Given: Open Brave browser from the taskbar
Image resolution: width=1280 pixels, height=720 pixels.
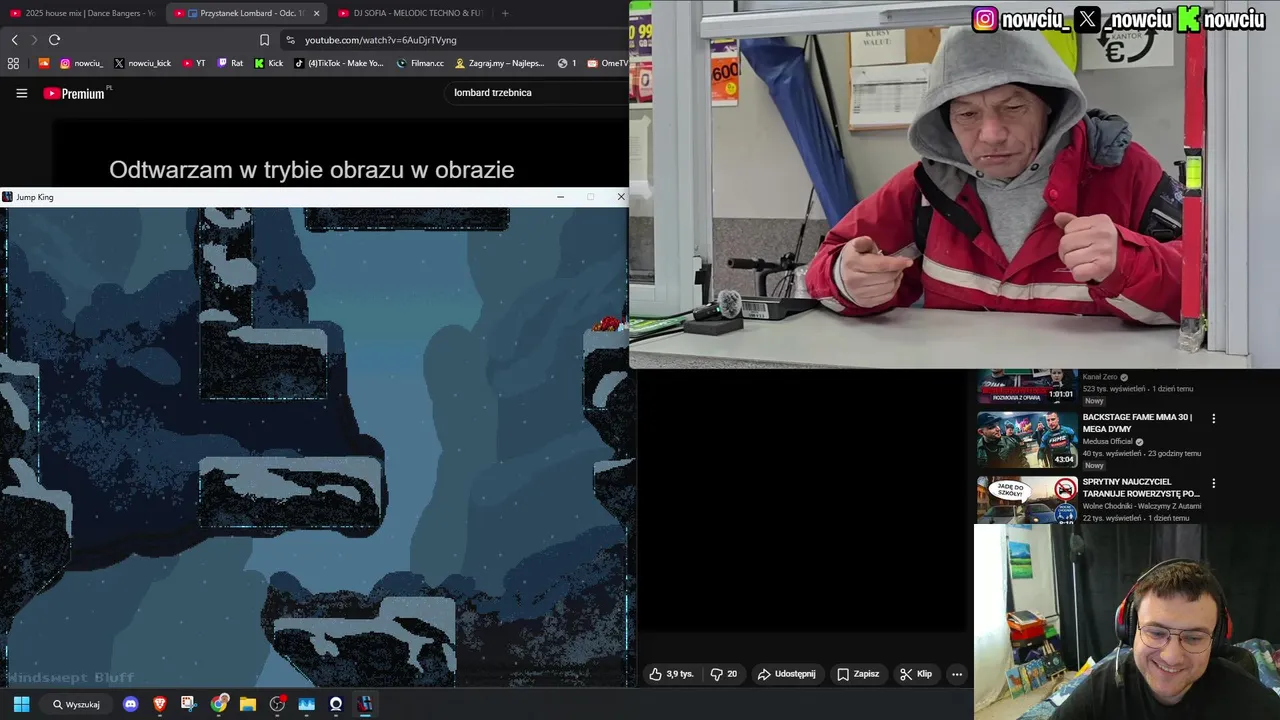Looking at the screenshot, I should click(160, 704).
